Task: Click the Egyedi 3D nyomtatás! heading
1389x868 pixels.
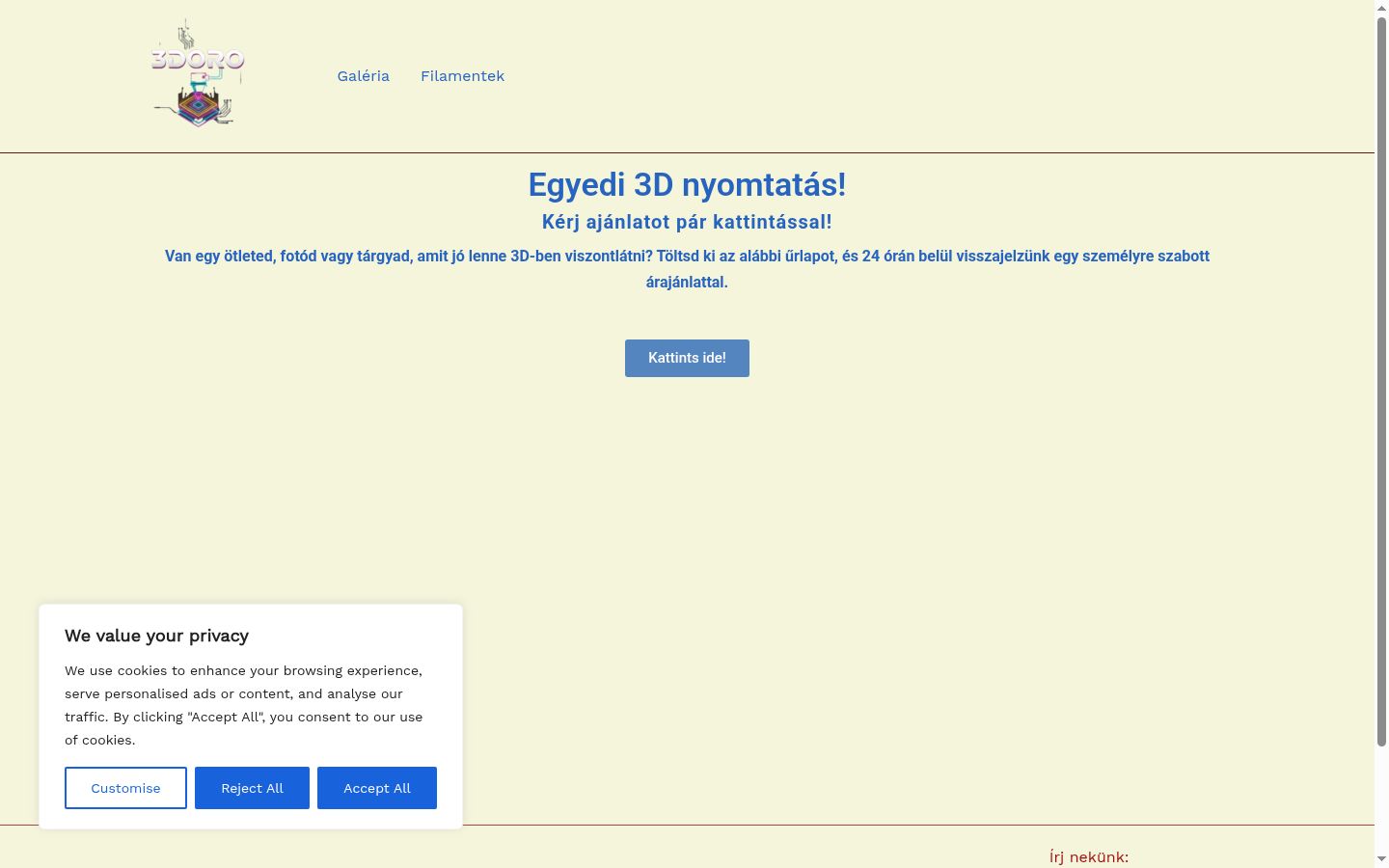Action: (x=687, y=184)
